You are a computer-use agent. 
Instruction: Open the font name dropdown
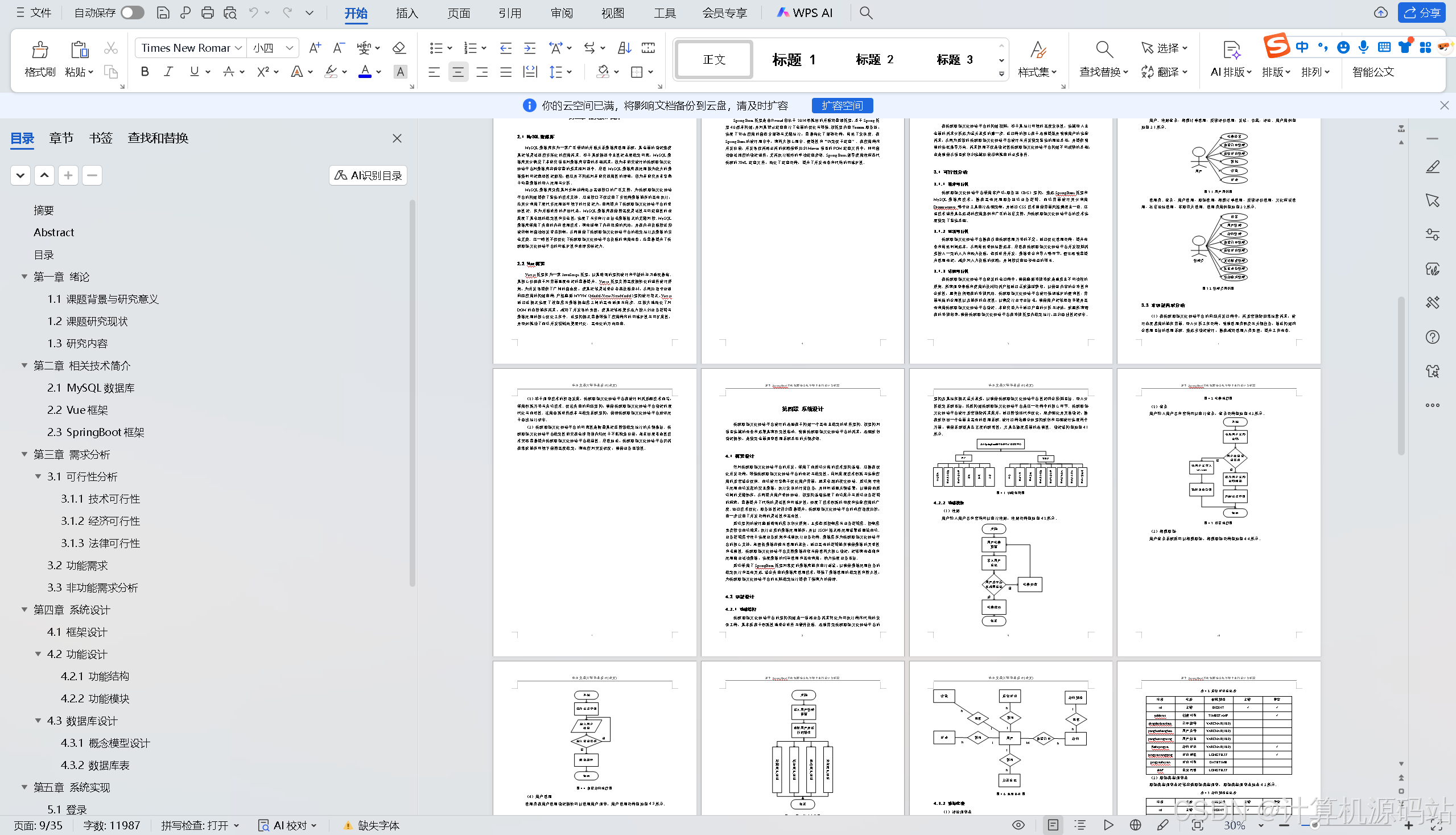239,48
